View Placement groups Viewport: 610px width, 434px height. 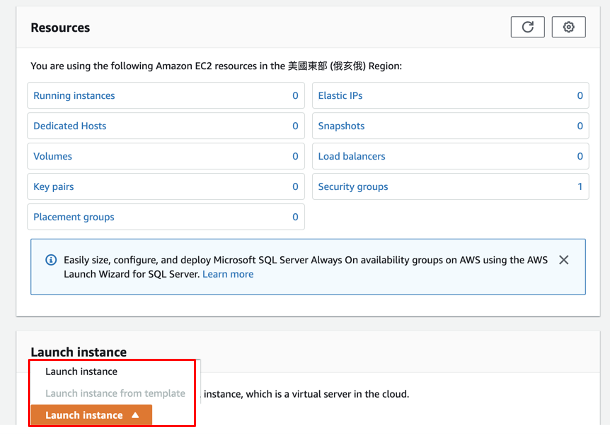coord(74,217)
